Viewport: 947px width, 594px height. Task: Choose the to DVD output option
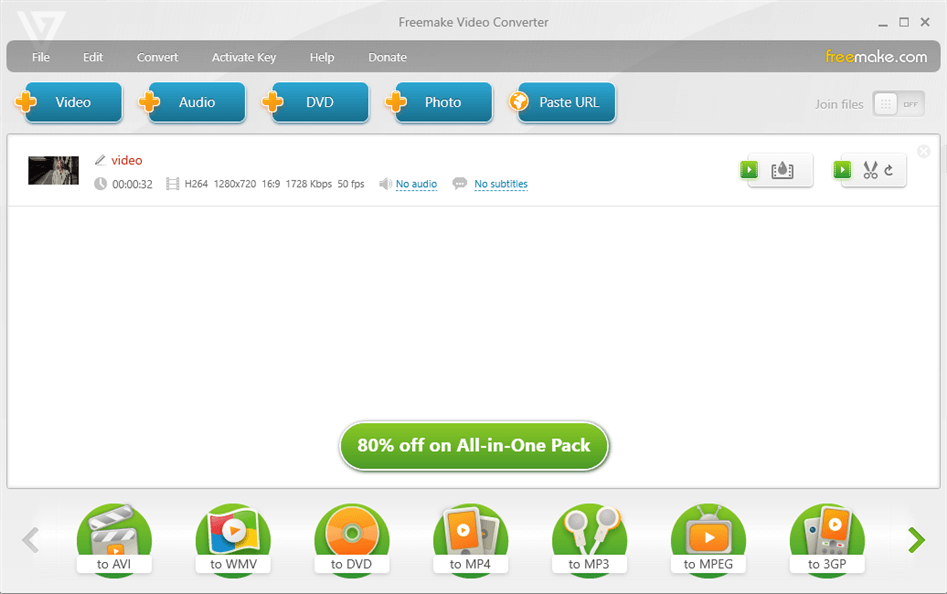click(352, 540)
